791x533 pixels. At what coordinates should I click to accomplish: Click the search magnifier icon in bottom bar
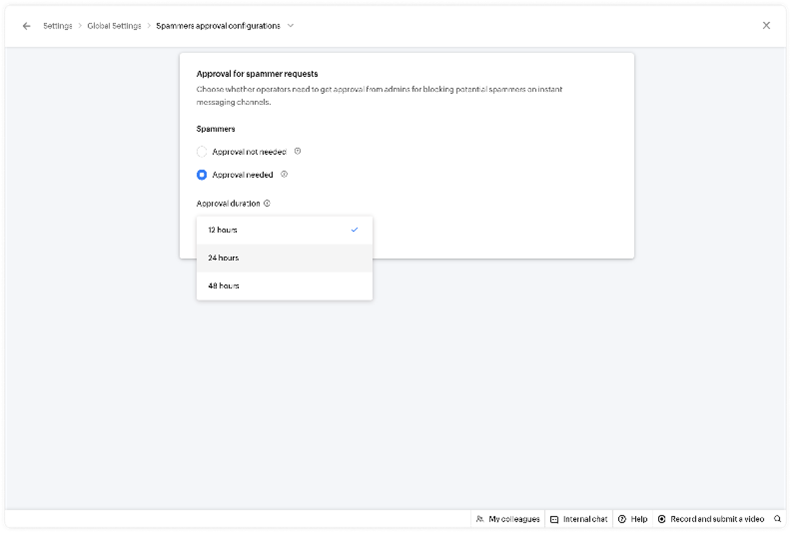tap(778, 519)
